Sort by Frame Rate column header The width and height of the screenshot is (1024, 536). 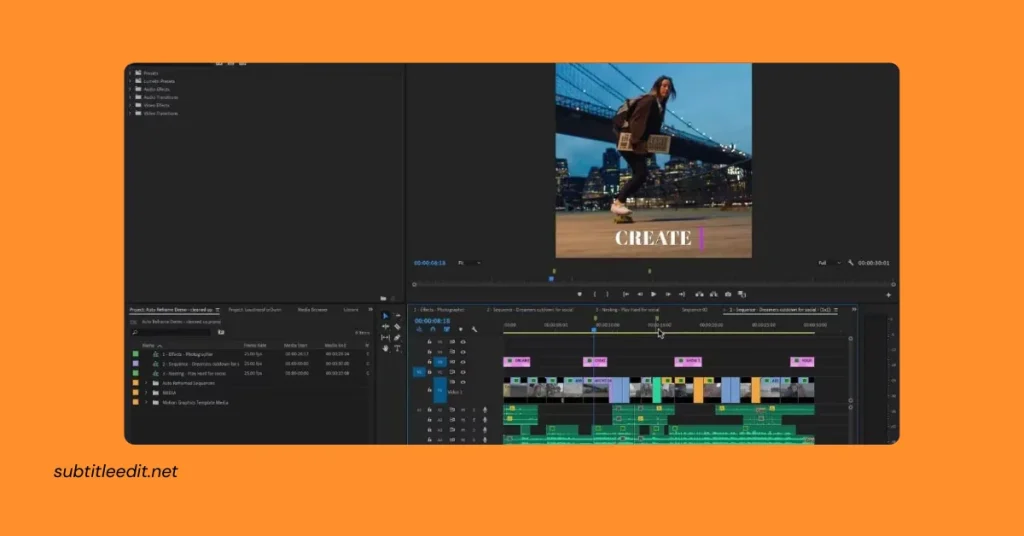point(255,345)
